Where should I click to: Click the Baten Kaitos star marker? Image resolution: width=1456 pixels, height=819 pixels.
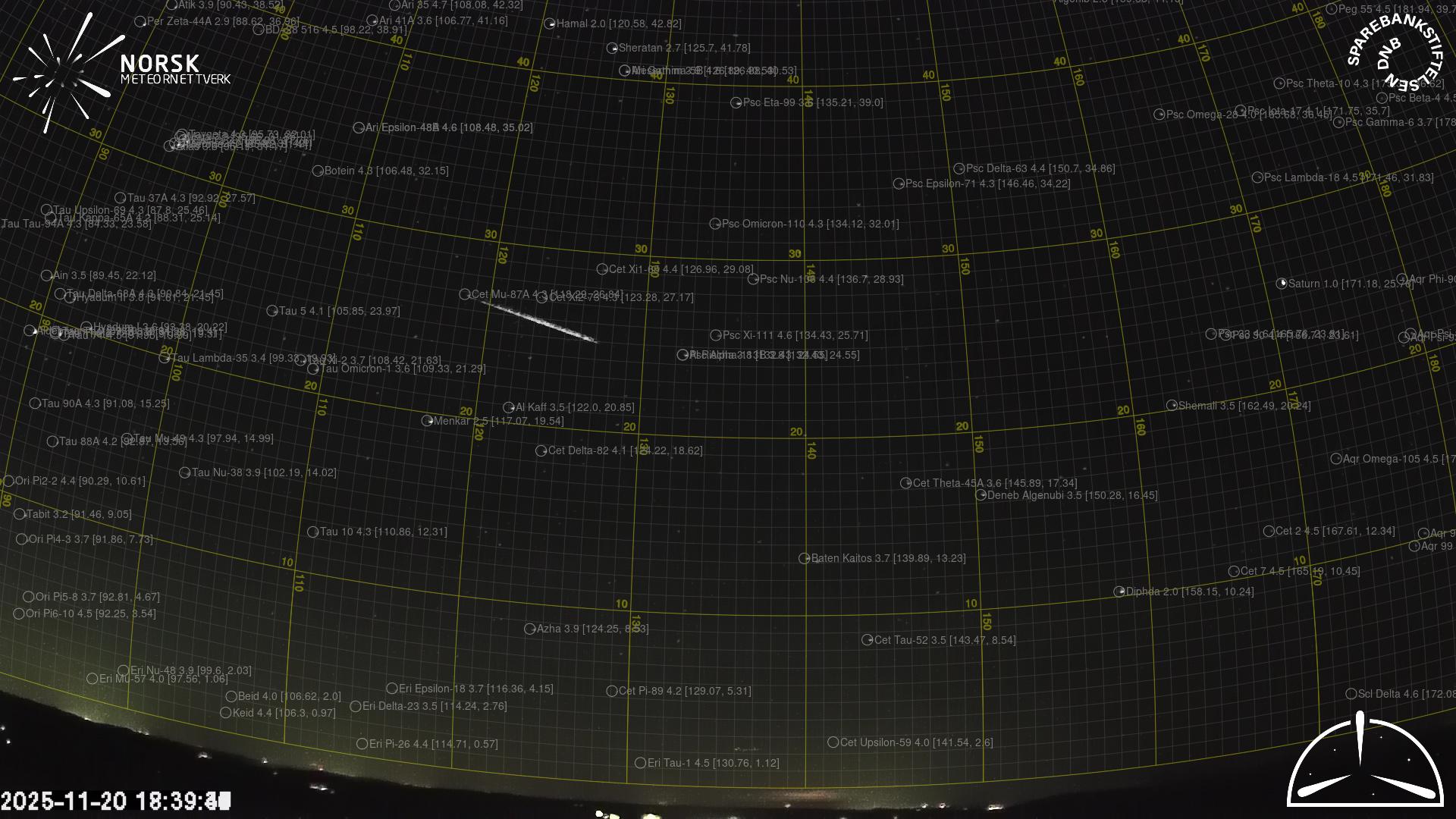(x=804, y=558)
